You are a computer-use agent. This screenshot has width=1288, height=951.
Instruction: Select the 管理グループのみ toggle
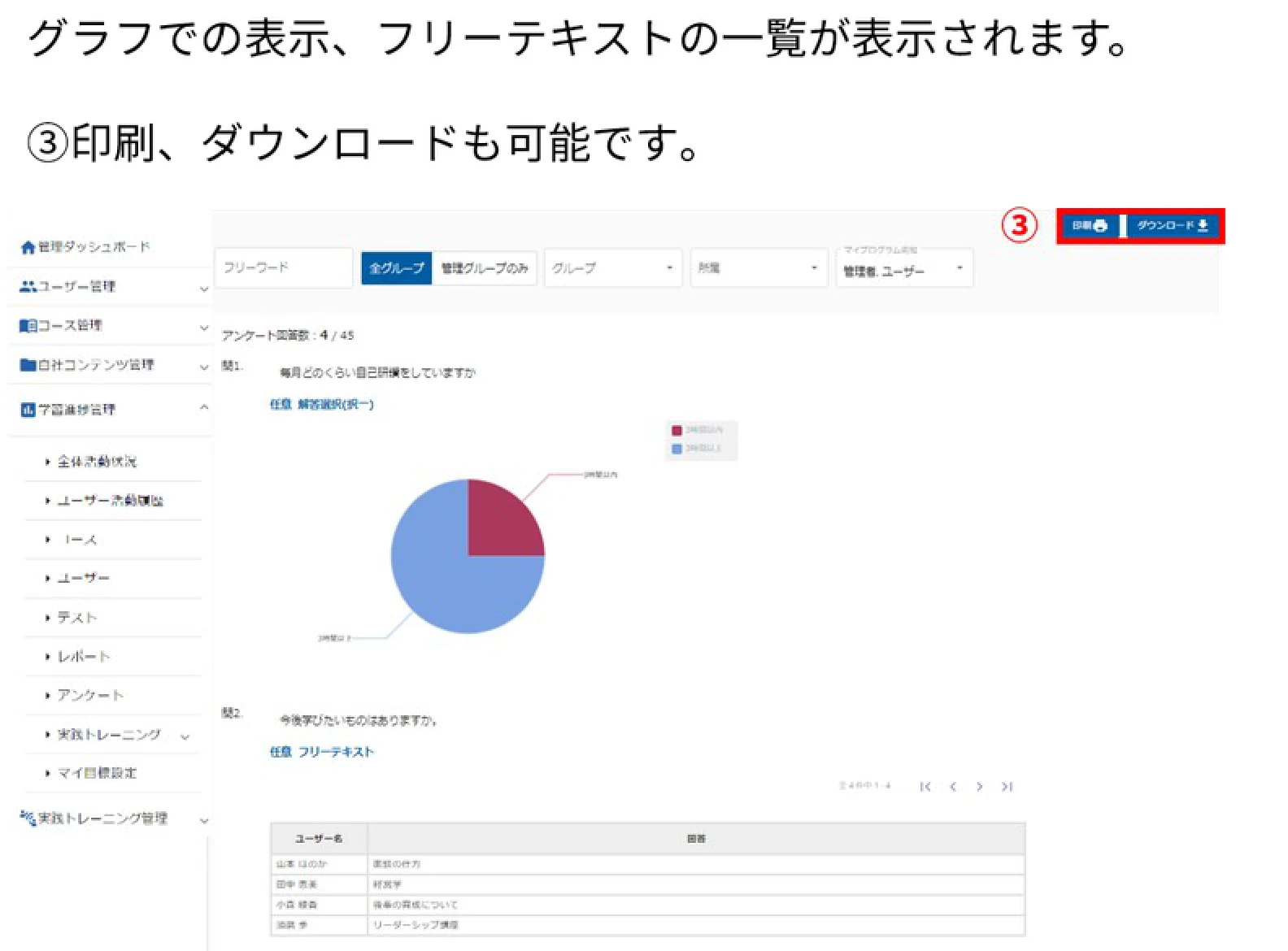(x=485, y=268)
